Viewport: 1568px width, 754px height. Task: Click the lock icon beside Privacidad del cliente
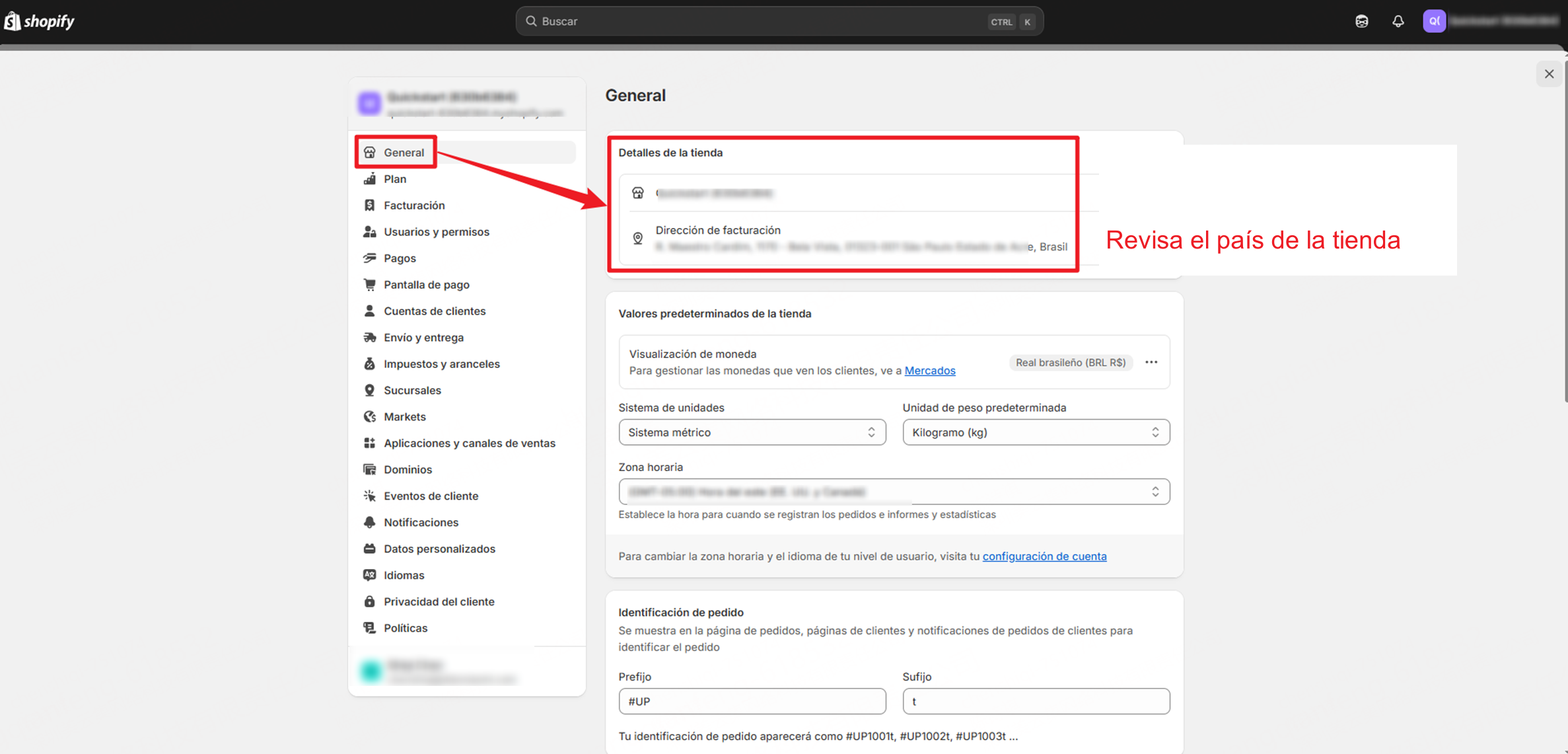tap(370, 602)
